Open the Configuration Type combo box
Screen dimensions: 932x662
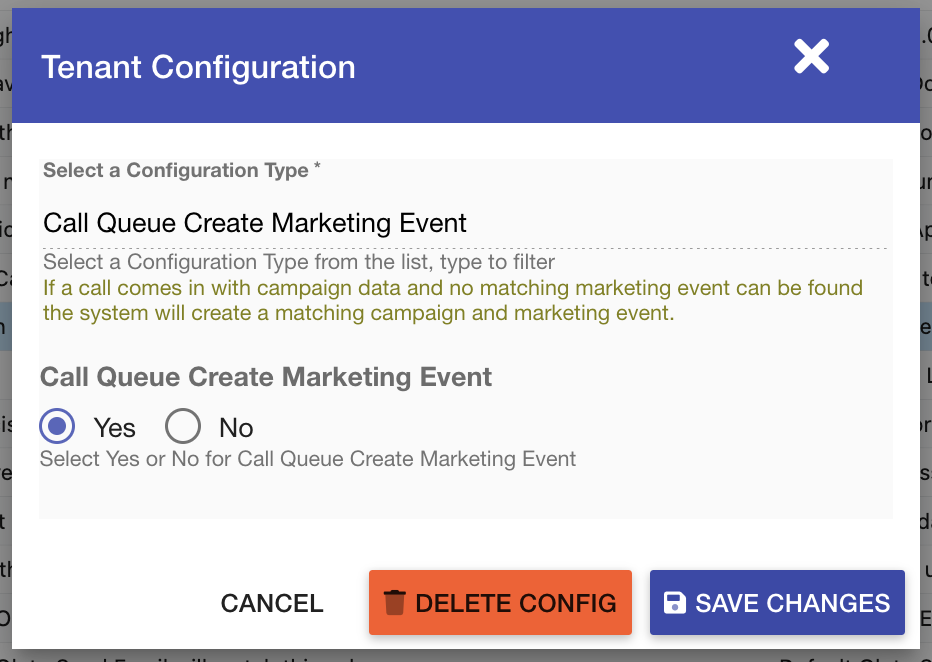click(x=464, y=223)
